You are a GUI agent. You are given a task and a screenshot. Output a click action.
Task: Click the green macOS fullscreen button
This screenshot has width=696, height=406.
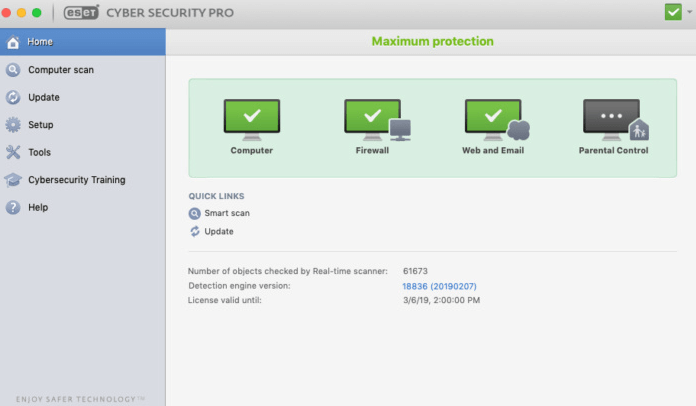tap(37, 13)
